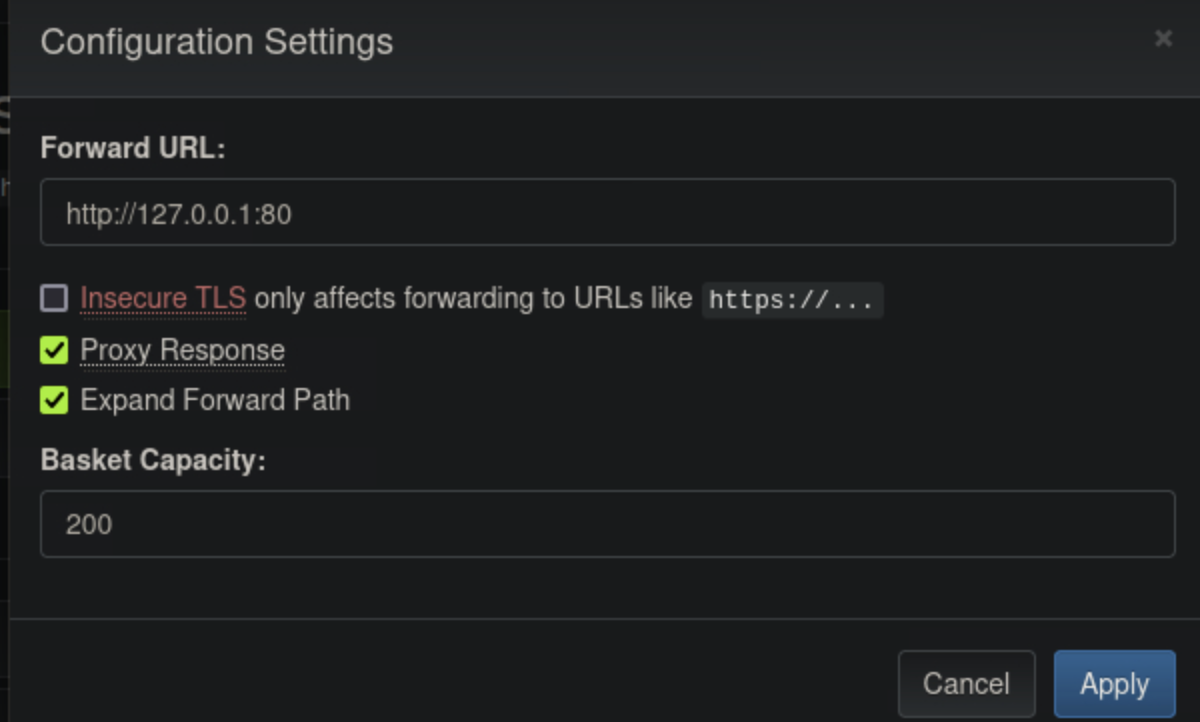Click the Expand Forward Path label text

click(x=215, y=401)
